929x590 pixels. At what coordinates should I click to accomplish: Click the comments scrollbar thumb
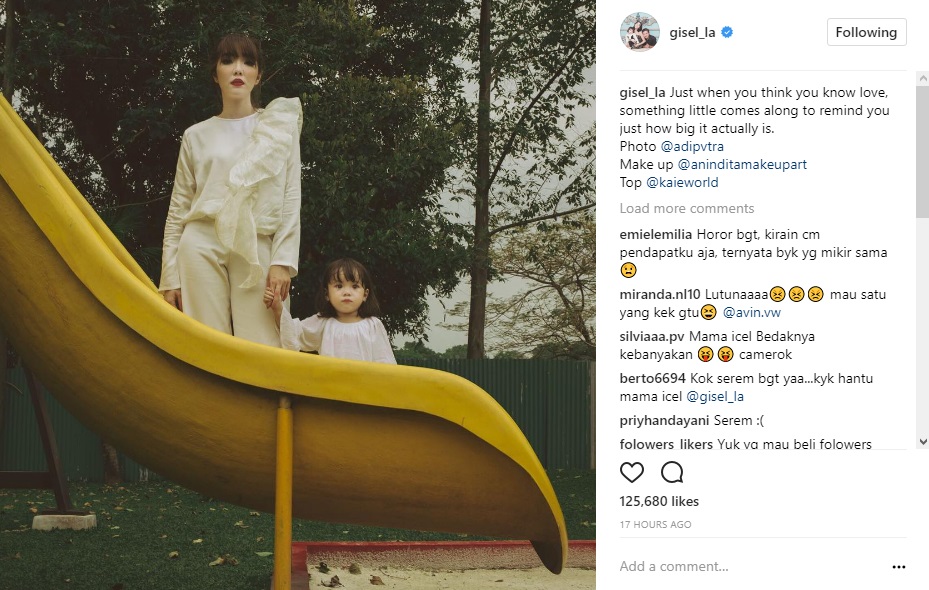click(922, 152)
